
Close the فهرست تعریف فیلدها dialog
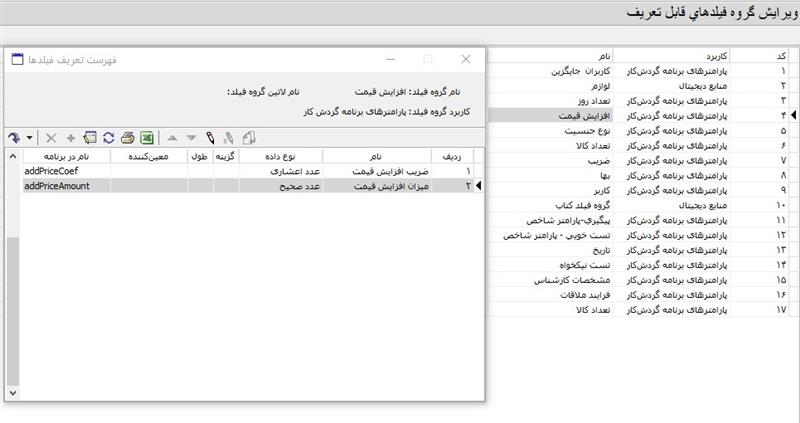[465, 60]
